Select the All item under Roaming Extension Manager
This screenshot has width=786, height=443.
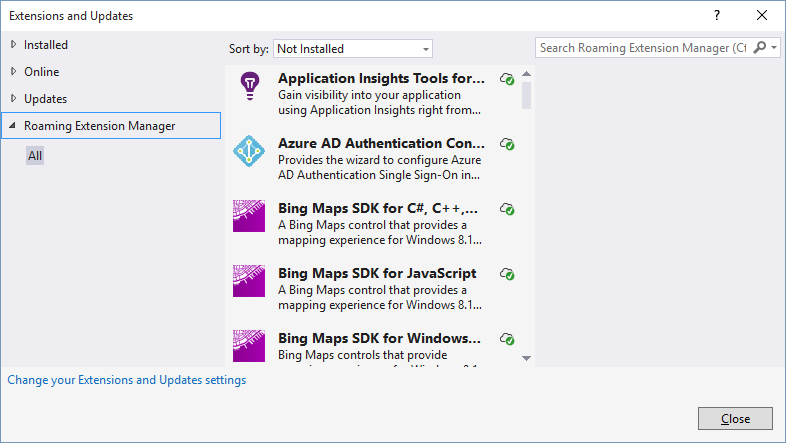(35, 156)
